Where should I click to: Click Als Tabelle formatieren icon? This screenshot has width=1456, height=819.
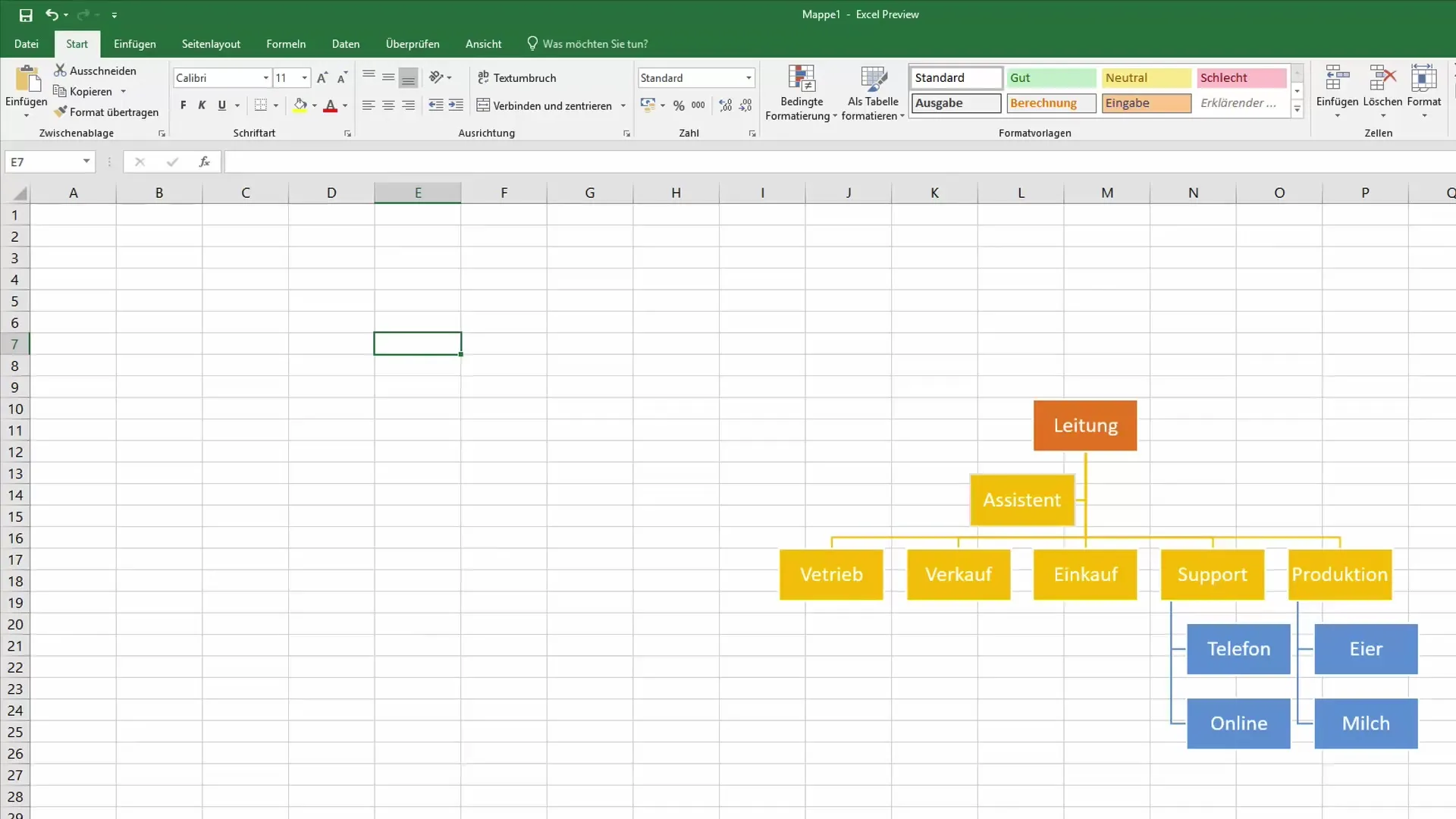click(x=874, y=79)
